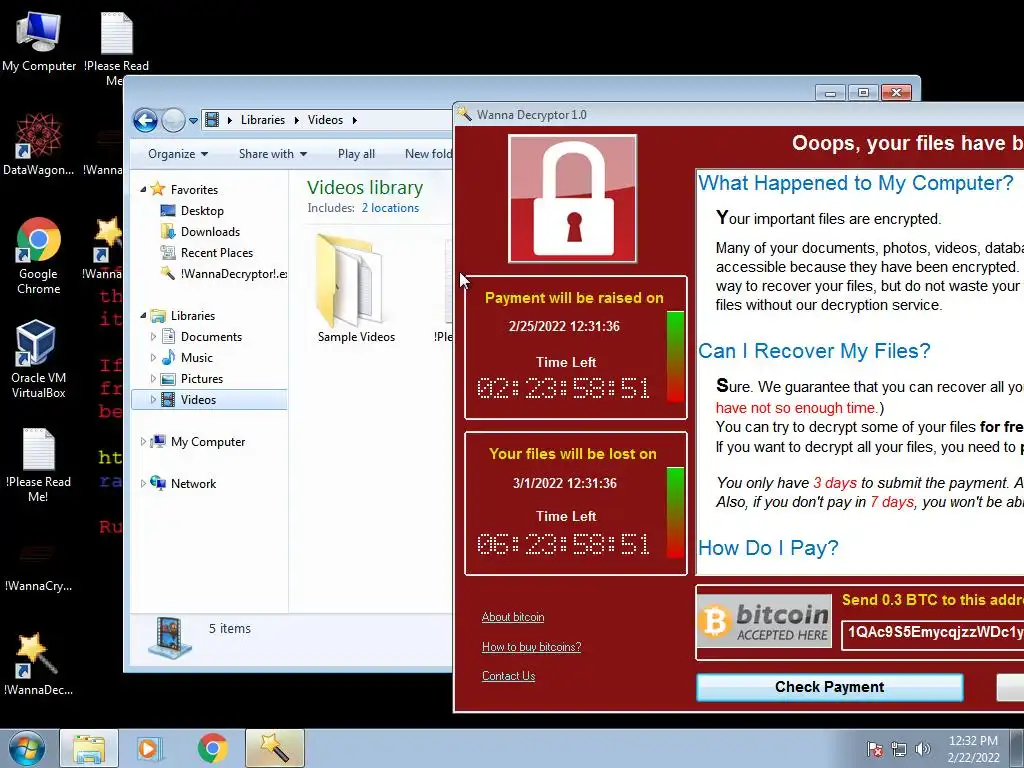Viewport: 1024px width, 768px height.
Task: Click the bitcoin accepted here logo
Action: point(764,622)
